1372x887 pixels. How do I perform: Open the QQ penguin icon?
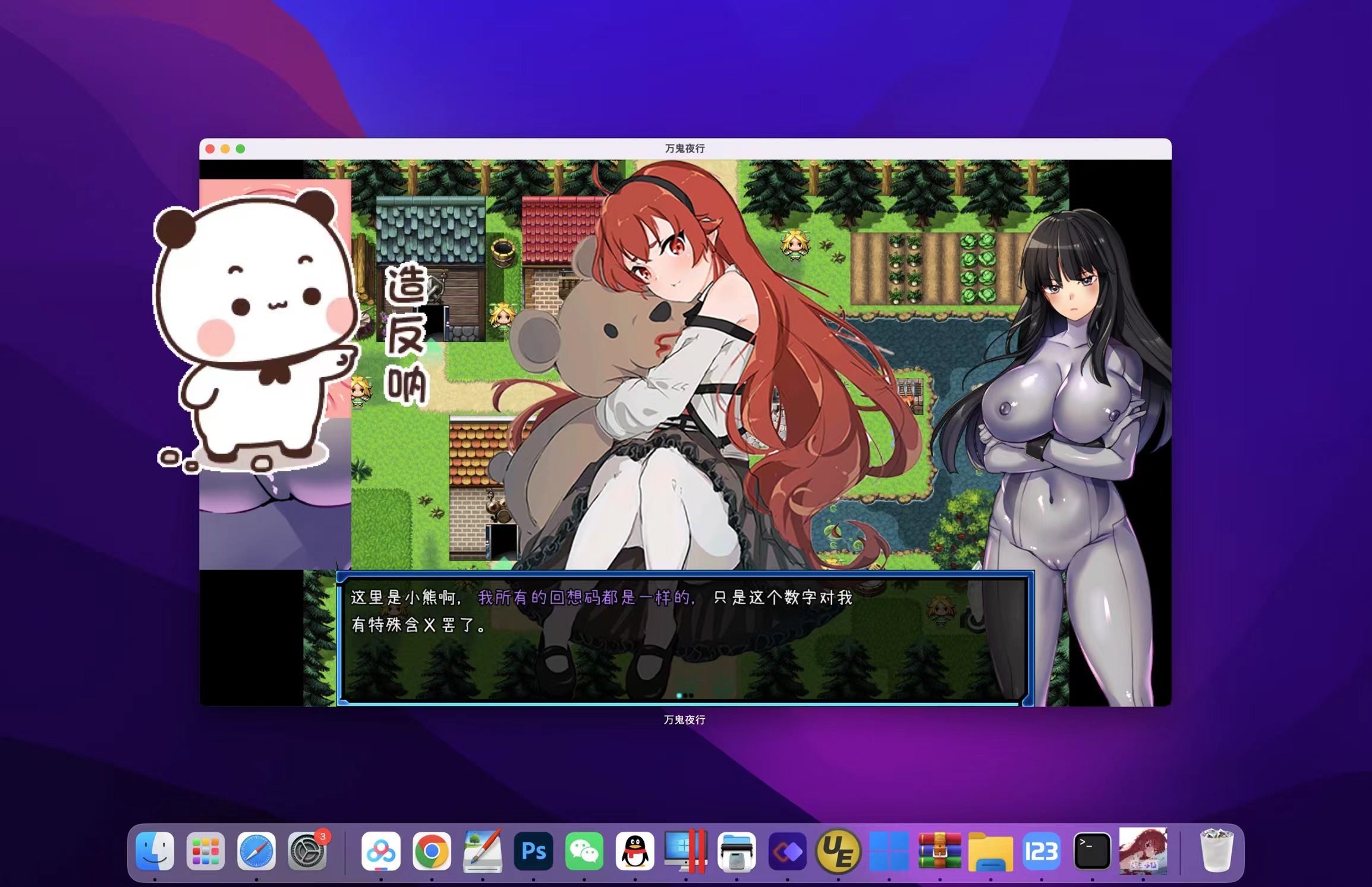pyautogui.click(x=635, y=851)
